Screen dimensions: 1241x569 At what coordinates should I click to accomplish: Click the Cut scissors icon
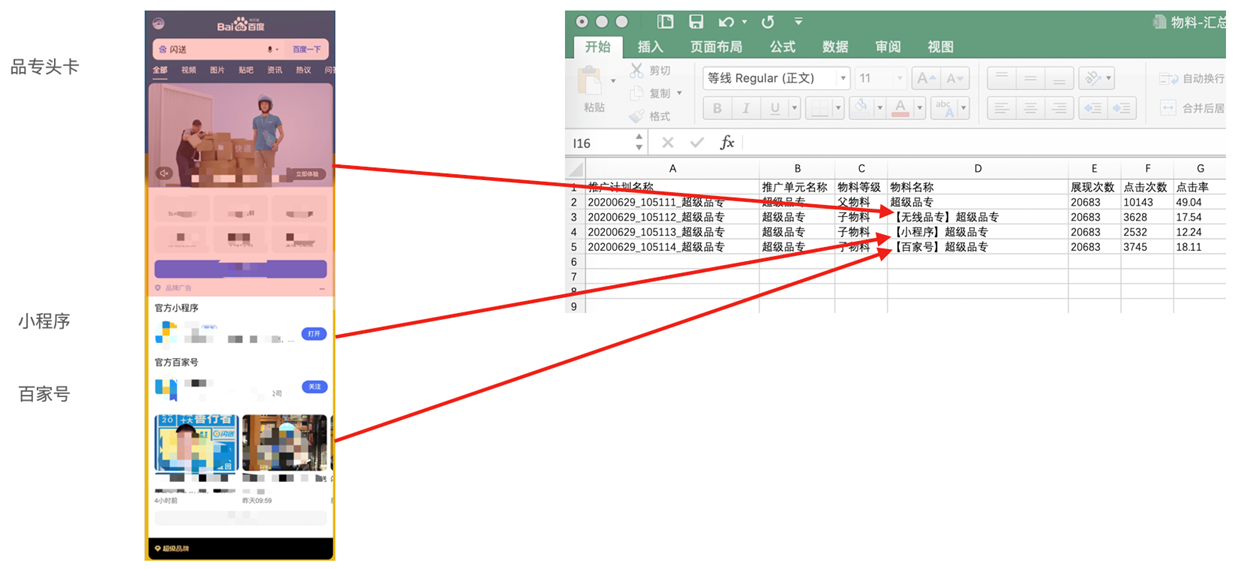tap(636, 71)
